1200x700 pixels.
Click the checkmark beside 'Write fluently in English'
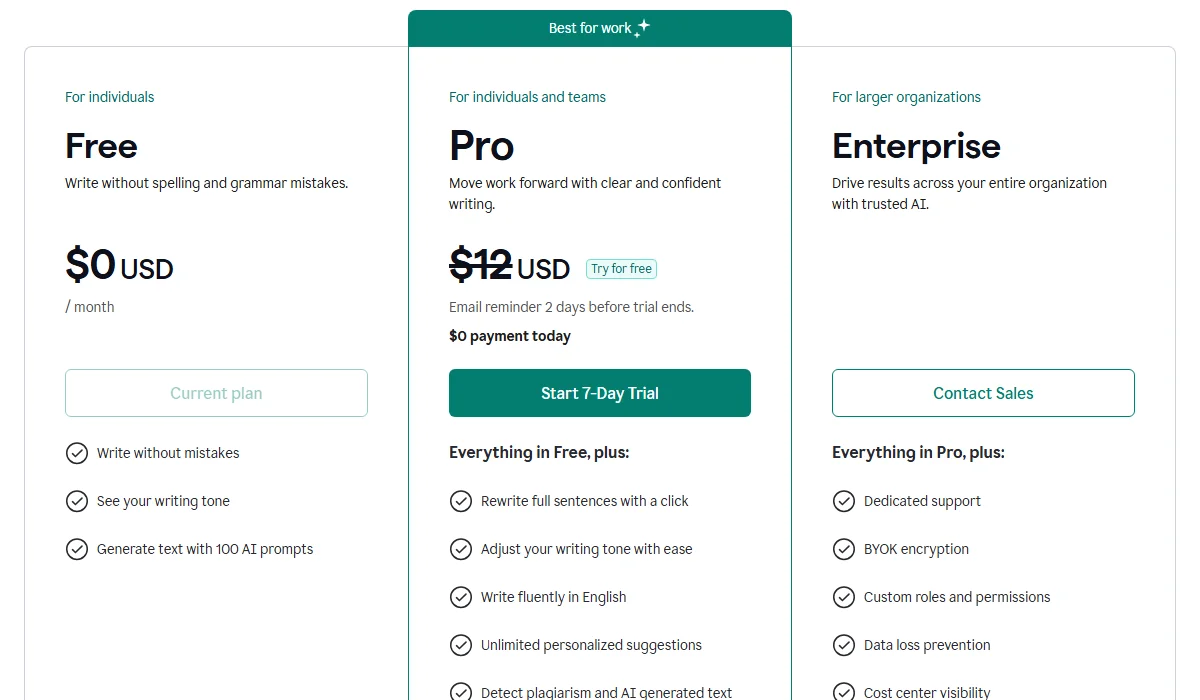(461, 597)
